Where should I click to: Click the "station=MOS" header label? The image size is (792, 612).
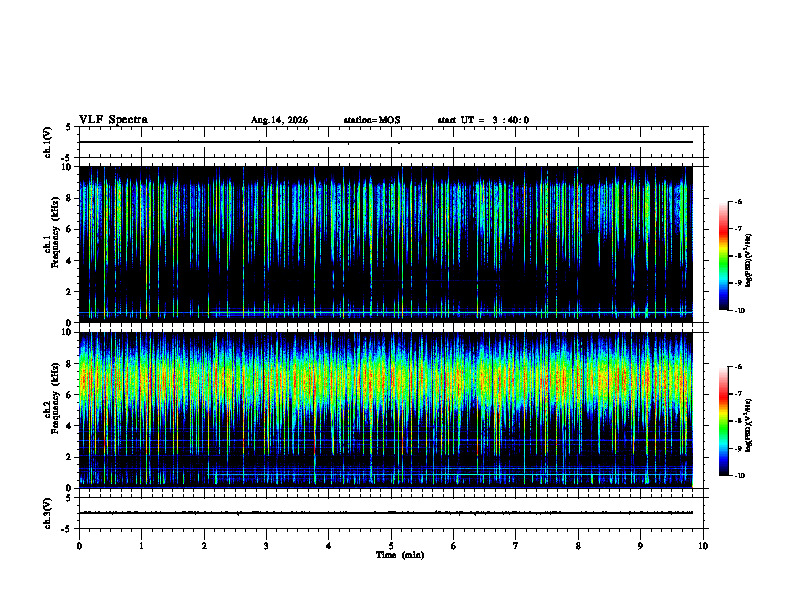click(372, 120)
